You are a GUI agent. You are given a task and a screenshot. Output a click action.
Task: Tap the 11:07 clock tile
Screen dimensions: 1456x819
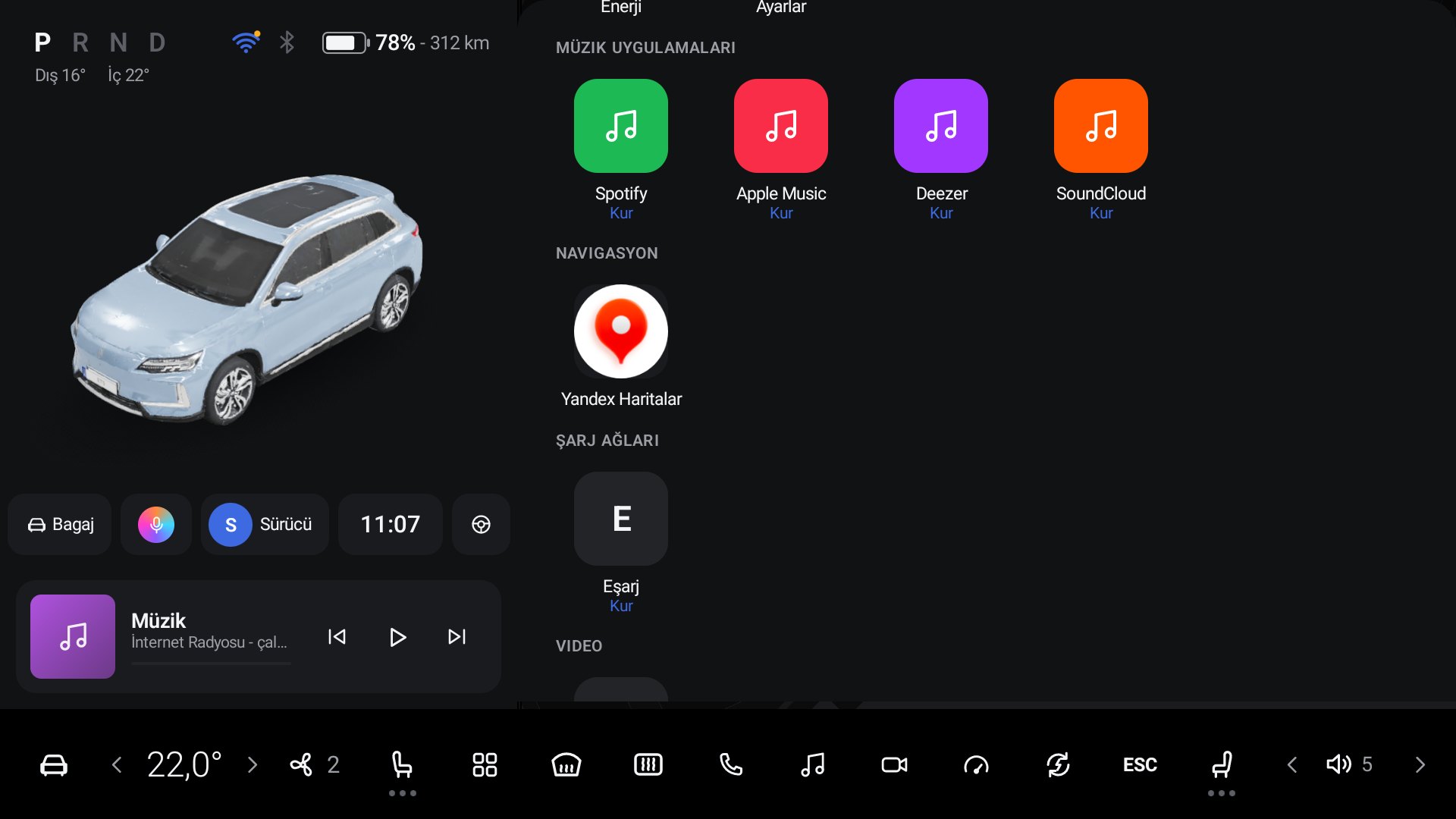coord(390,524)
